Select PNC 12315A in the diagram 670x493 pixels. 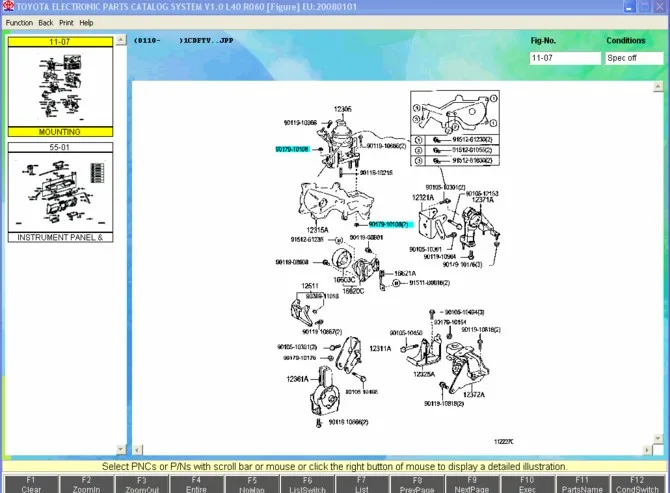pos(317,230)
